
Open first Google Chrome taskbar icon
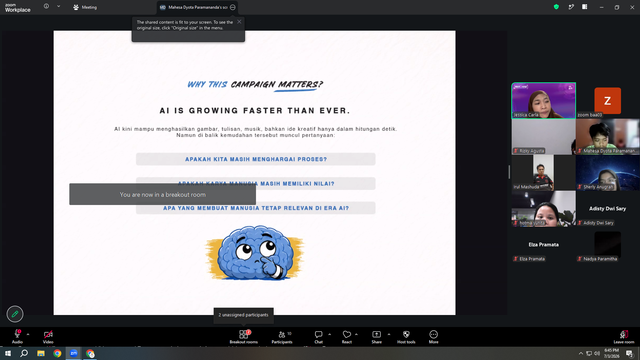[x=57, y=353]
